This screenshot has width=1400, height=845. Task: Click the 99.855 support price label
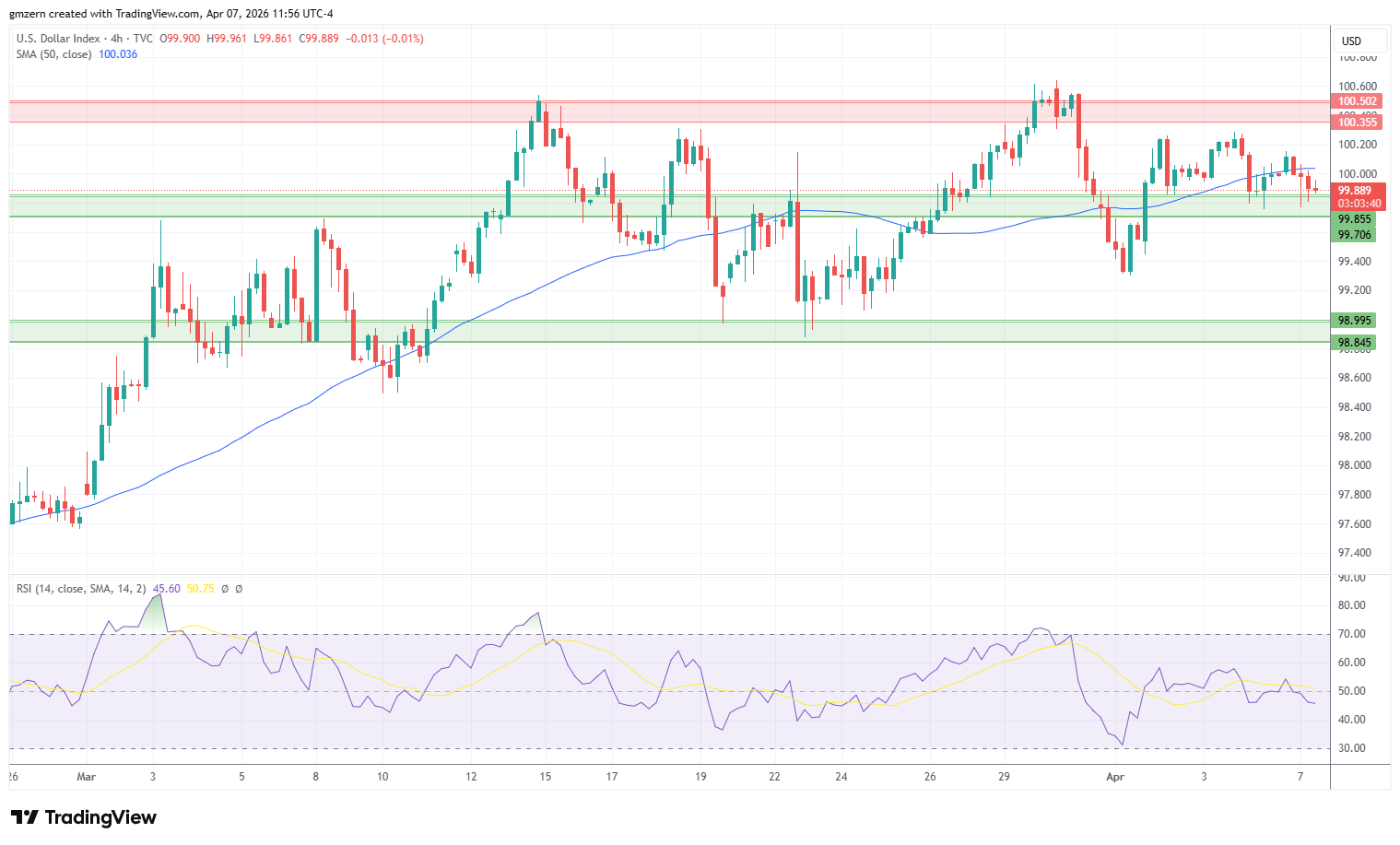[x=1355, y=219]
